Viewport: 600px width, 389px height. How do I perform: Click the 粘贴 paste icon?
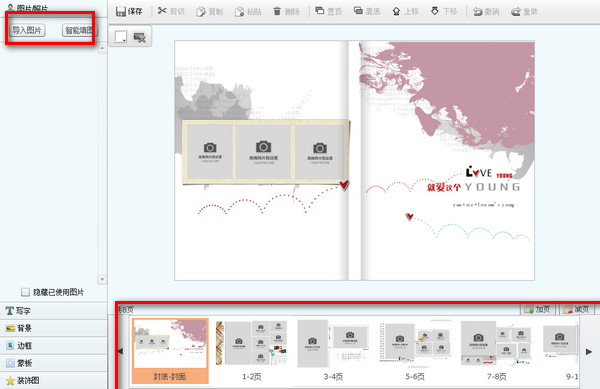tap(239, 12)
